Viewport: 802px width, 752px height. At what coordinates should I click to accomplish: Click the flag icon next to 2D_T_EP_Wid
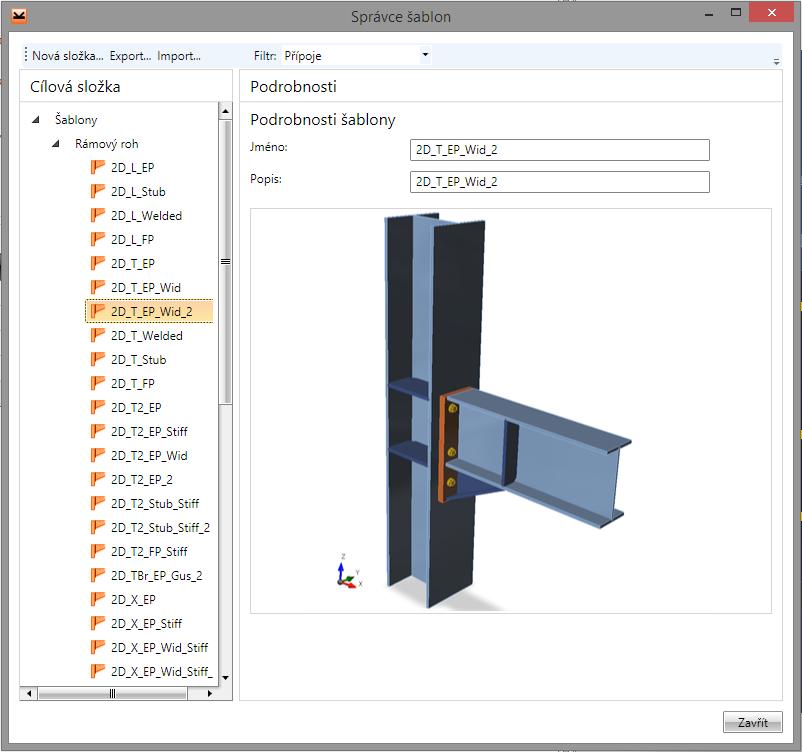[x=97, y=287]
